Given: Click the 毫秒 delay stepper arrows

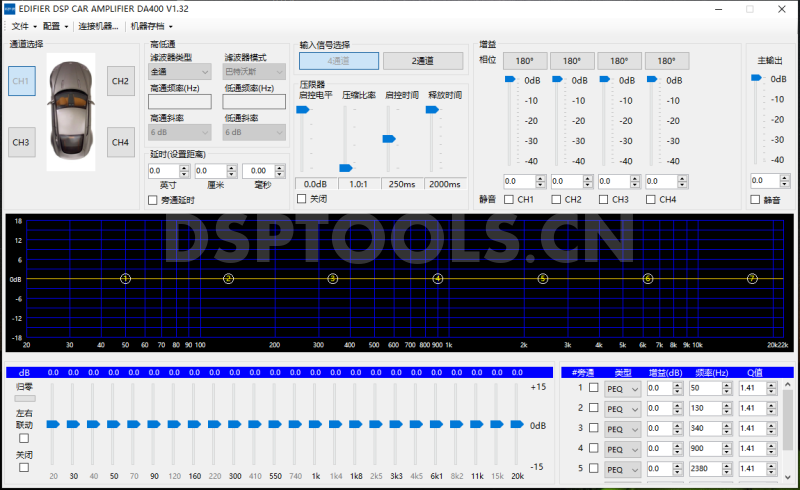Looking at the screenshot, I should [280, 171].
